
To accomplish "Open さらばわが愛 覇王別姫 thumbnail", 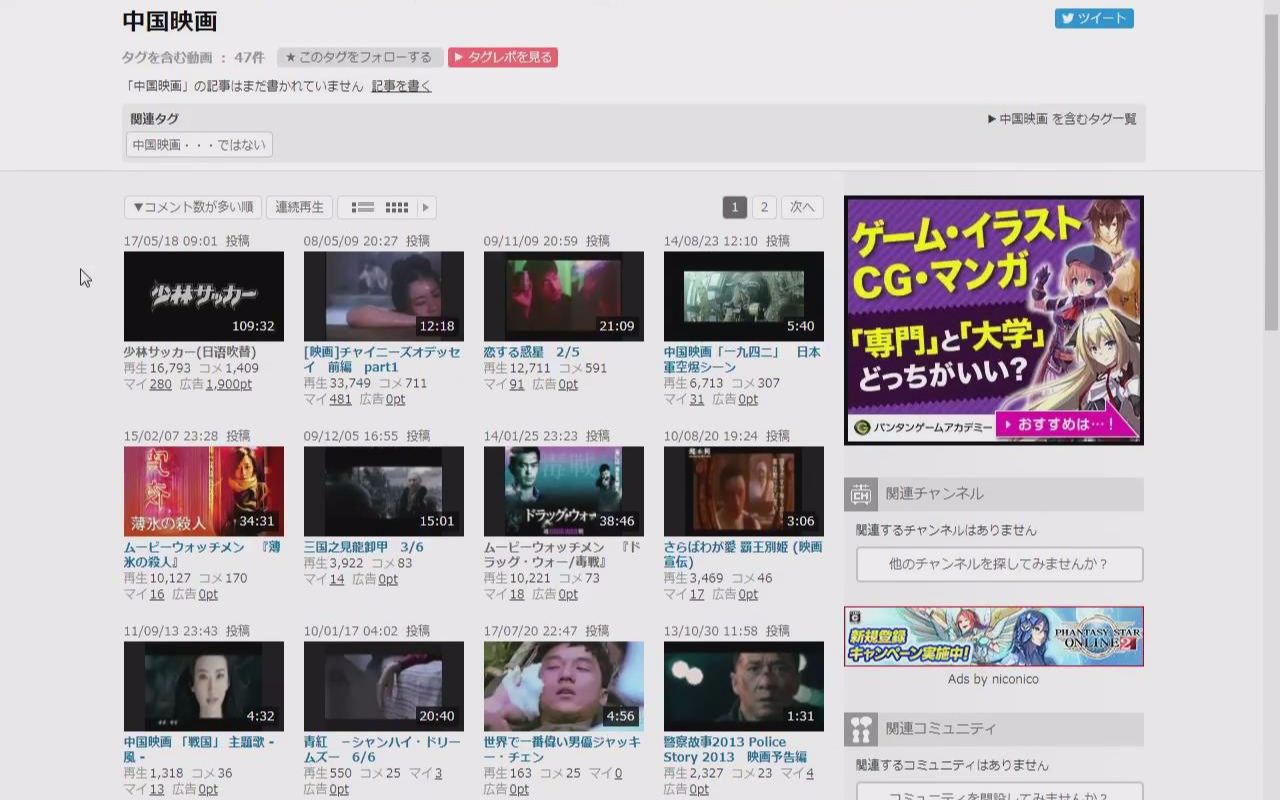I will pyautogui.click(x=744, y=491).
